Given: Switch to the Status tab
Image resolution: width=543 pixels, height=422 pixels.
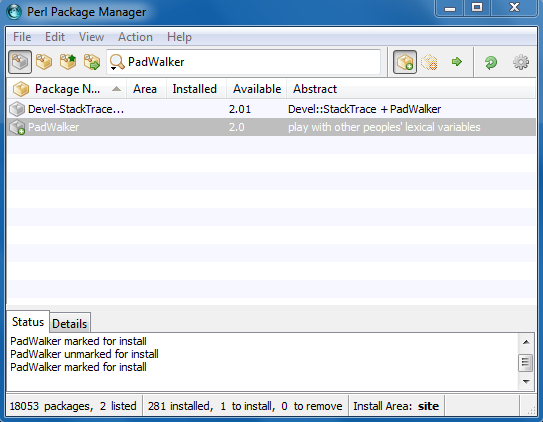Looking at the screenshot, I should coord(28,322).
